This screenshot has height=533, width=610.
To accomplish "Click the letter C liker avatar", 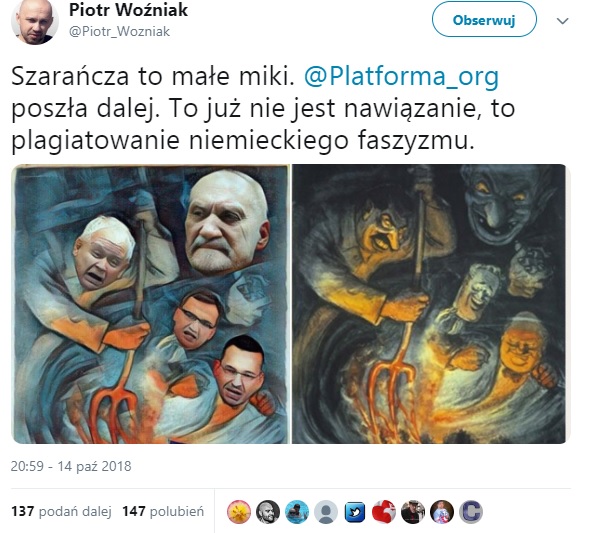I will (x=471, y=512).
